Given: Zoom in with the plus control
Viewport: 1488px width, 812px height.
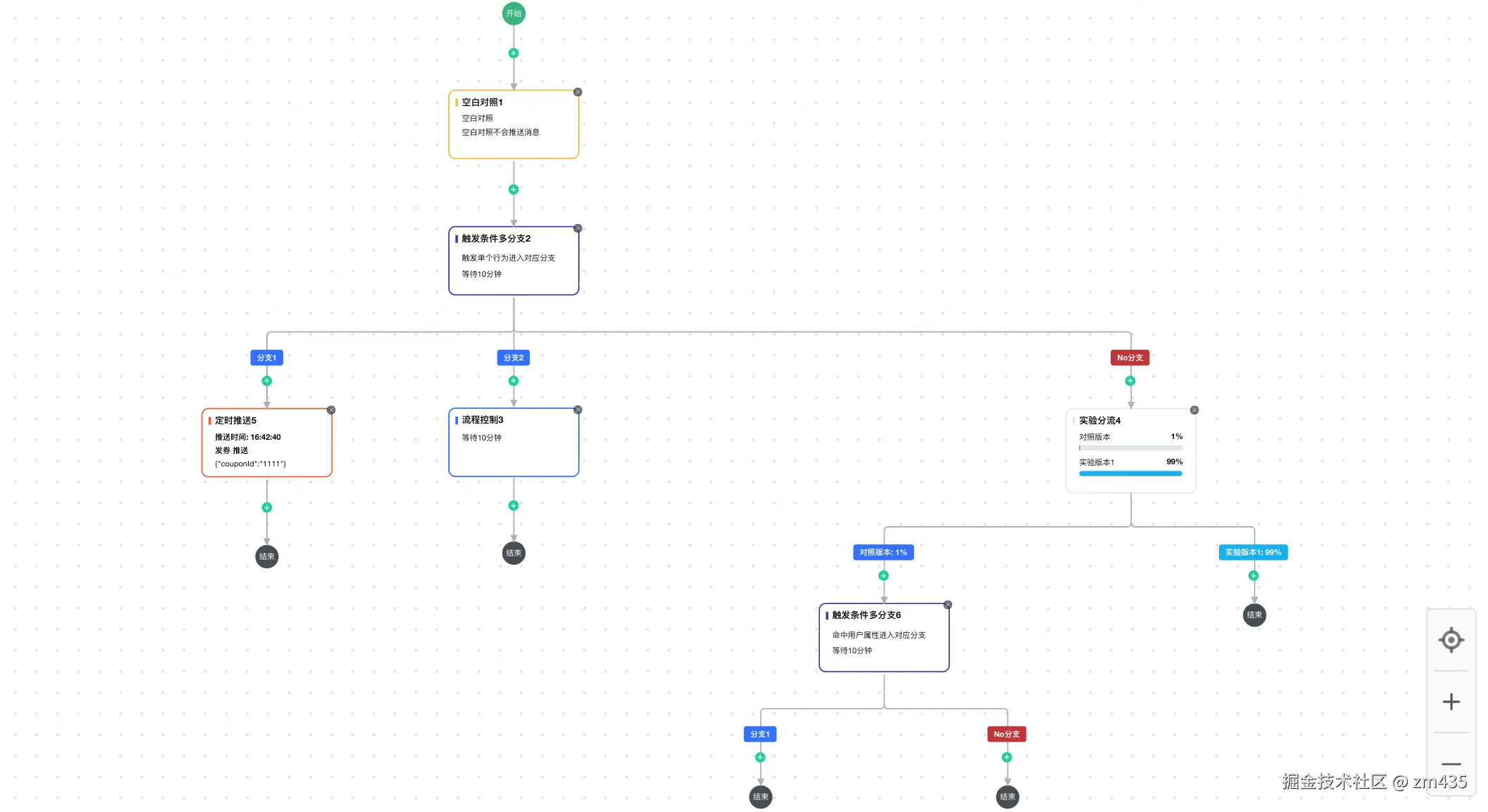Looking at the screenshot, I should pos(1451,702).
